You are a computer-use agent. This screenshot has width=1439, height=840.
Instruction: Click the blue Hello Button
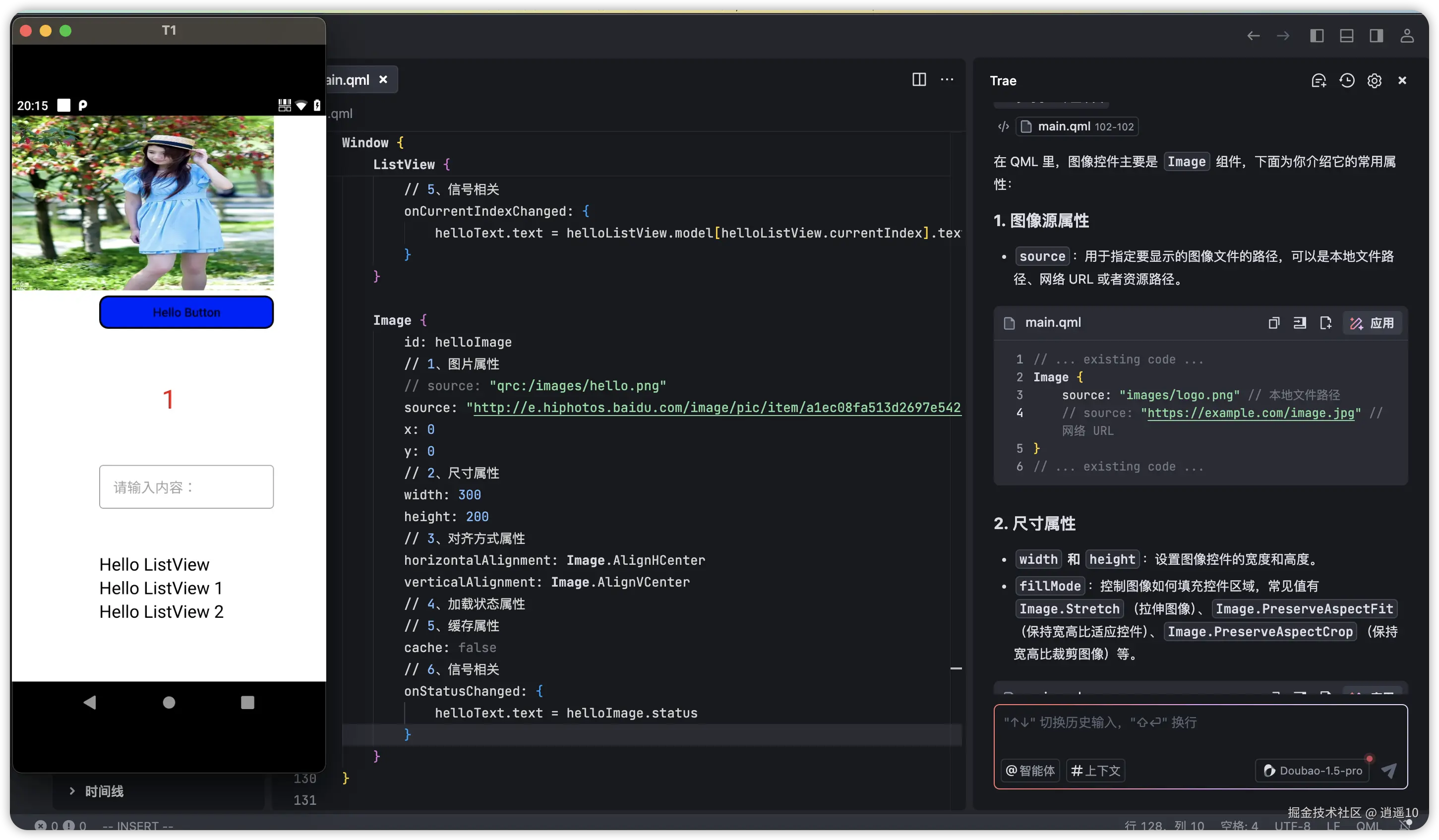pyautogui.click(x=186, y=312)
